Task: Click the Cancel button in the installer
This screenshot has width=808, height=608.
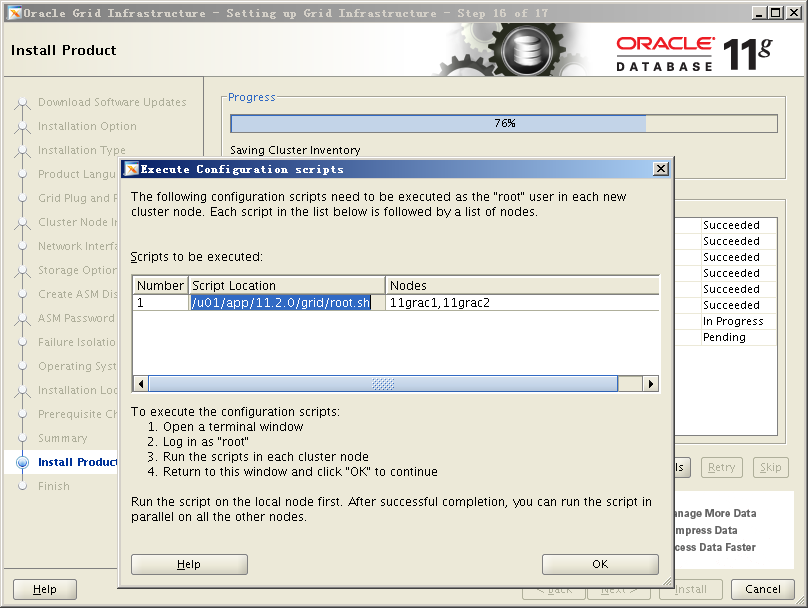Action: (762, 589)
